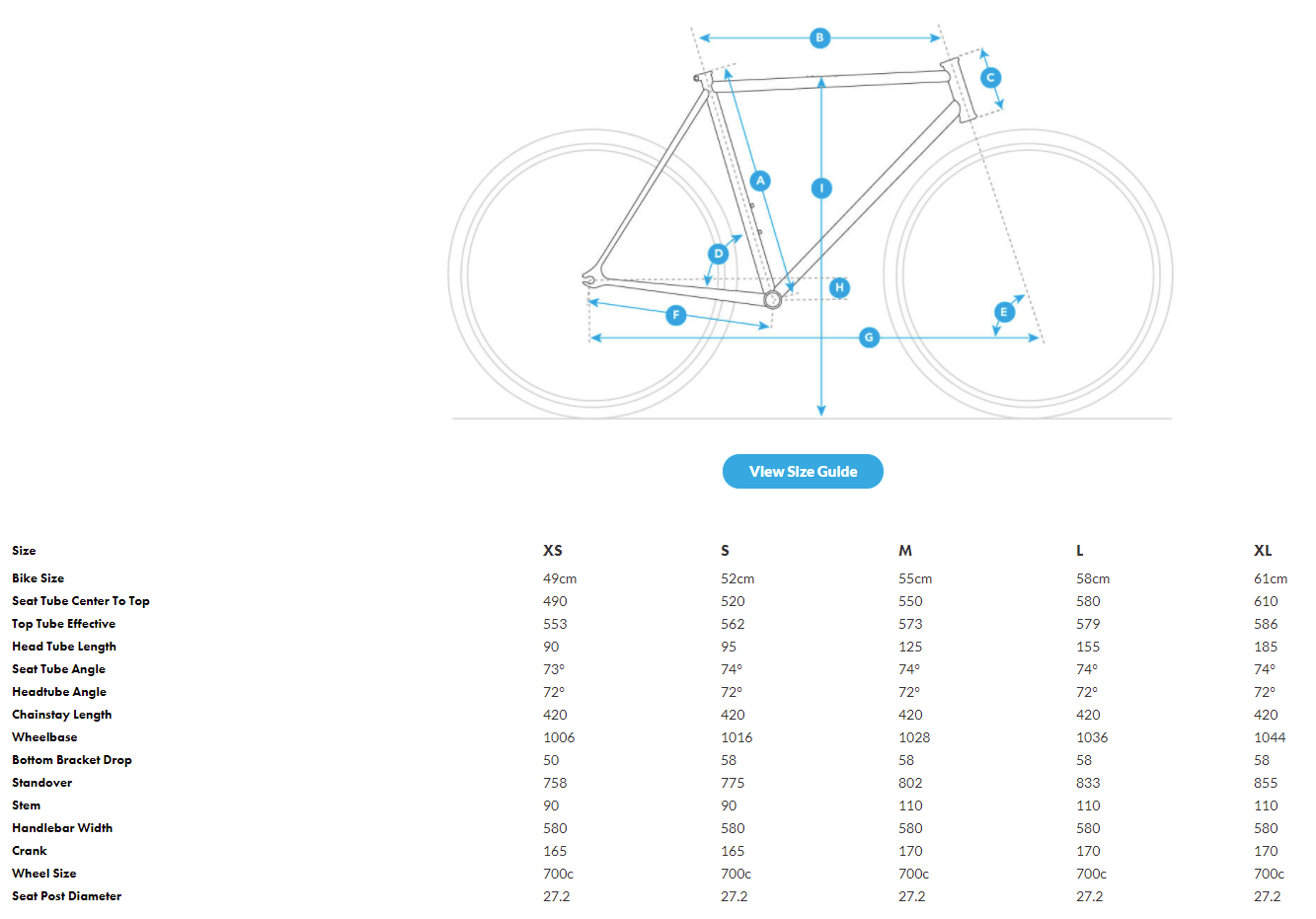1316x919 pixels.
Task: Click the I standover marker
Action: coord(821,188)
